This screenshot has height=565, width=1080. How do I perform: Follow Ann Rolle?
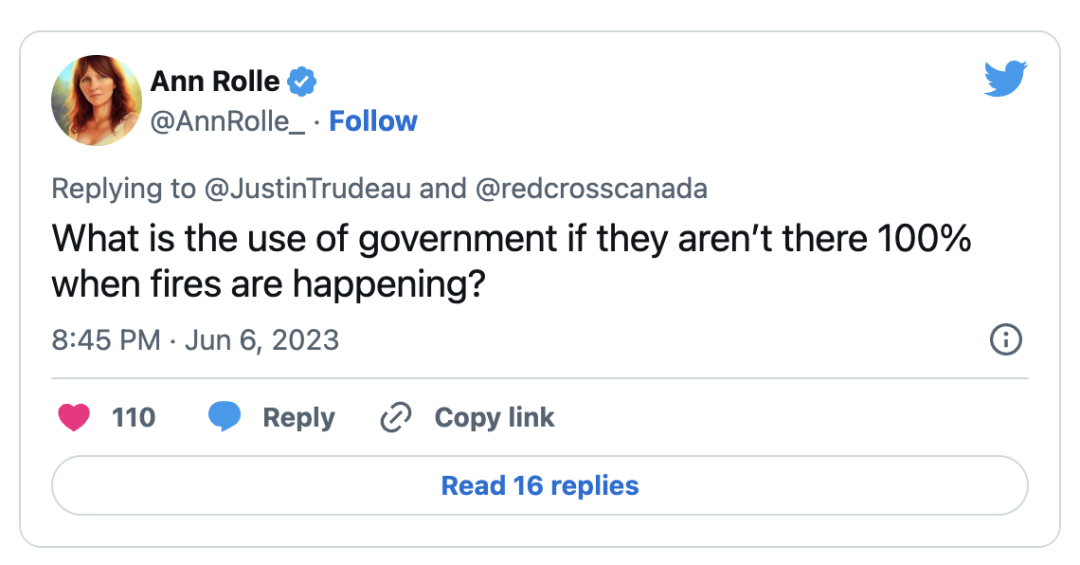click(x=373, y=121)
